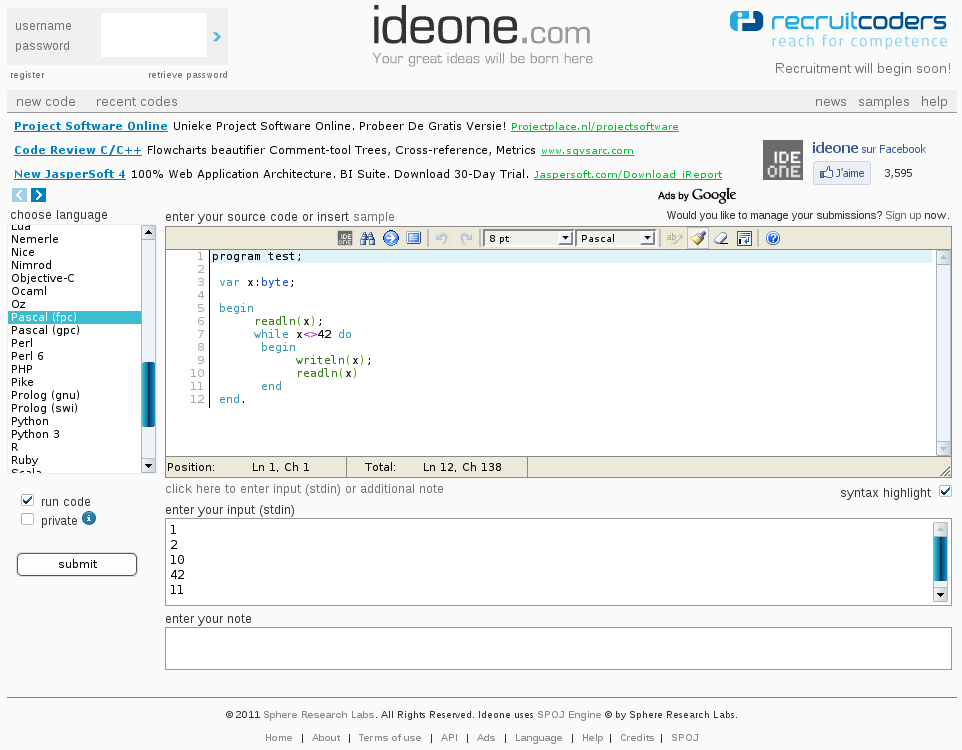The width and height of the screenshot is (962, 750).
Task: Click the brush highlight icon in toolbar
Action: [698, 238]
